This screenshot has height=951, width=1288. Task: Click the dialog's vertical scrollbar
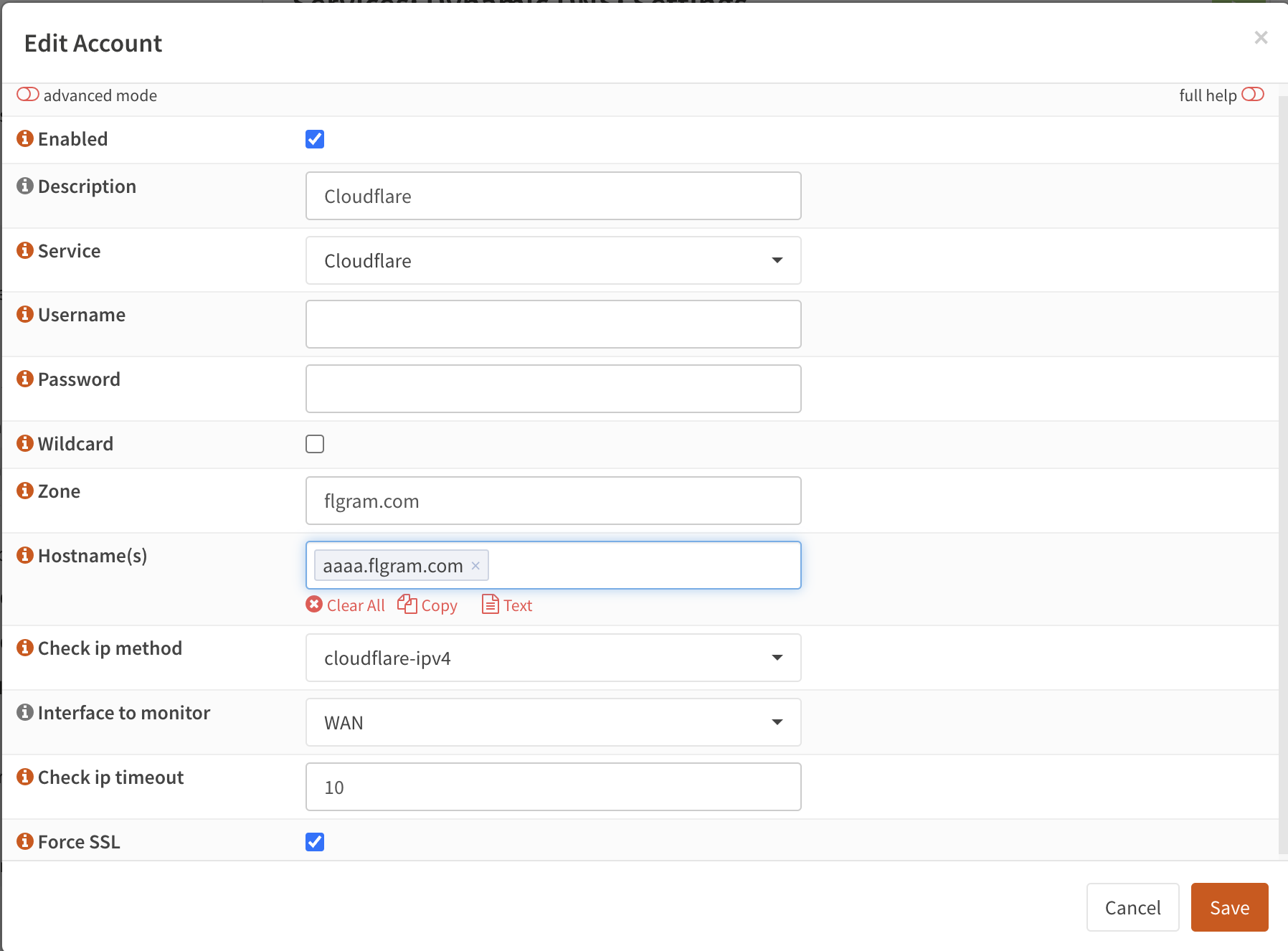click(x=1283, y=473)
